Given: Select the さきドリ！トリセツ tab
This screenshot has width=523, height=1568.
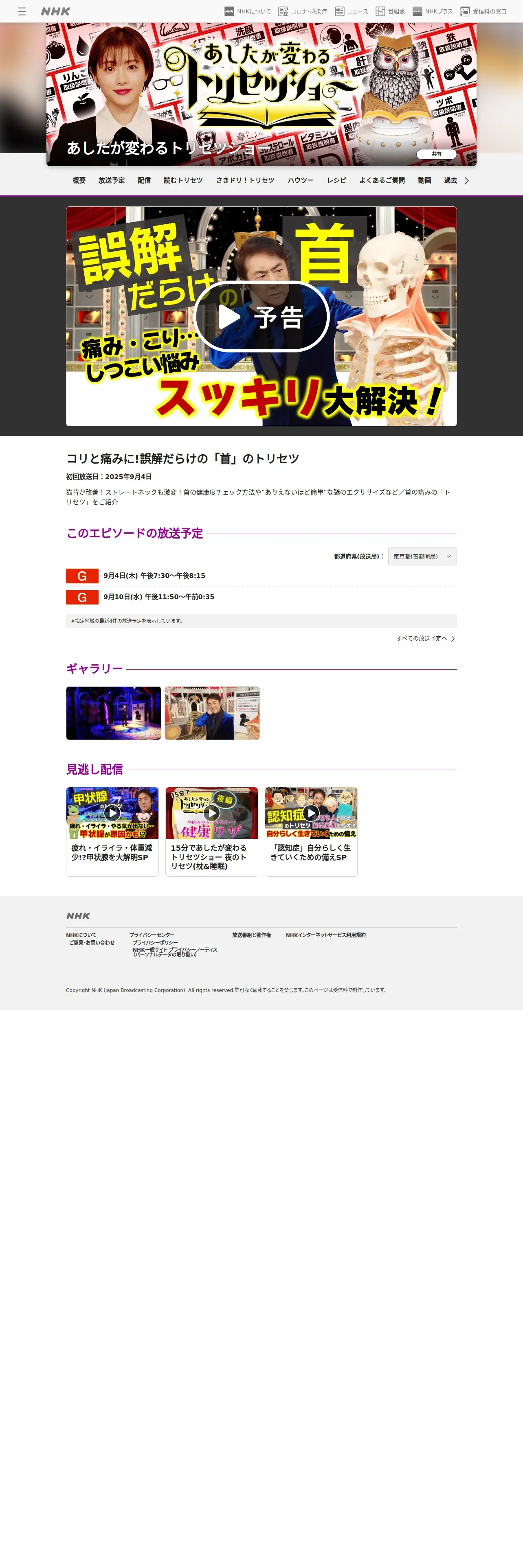Looking at the screenshot, I should coord(245,181).
